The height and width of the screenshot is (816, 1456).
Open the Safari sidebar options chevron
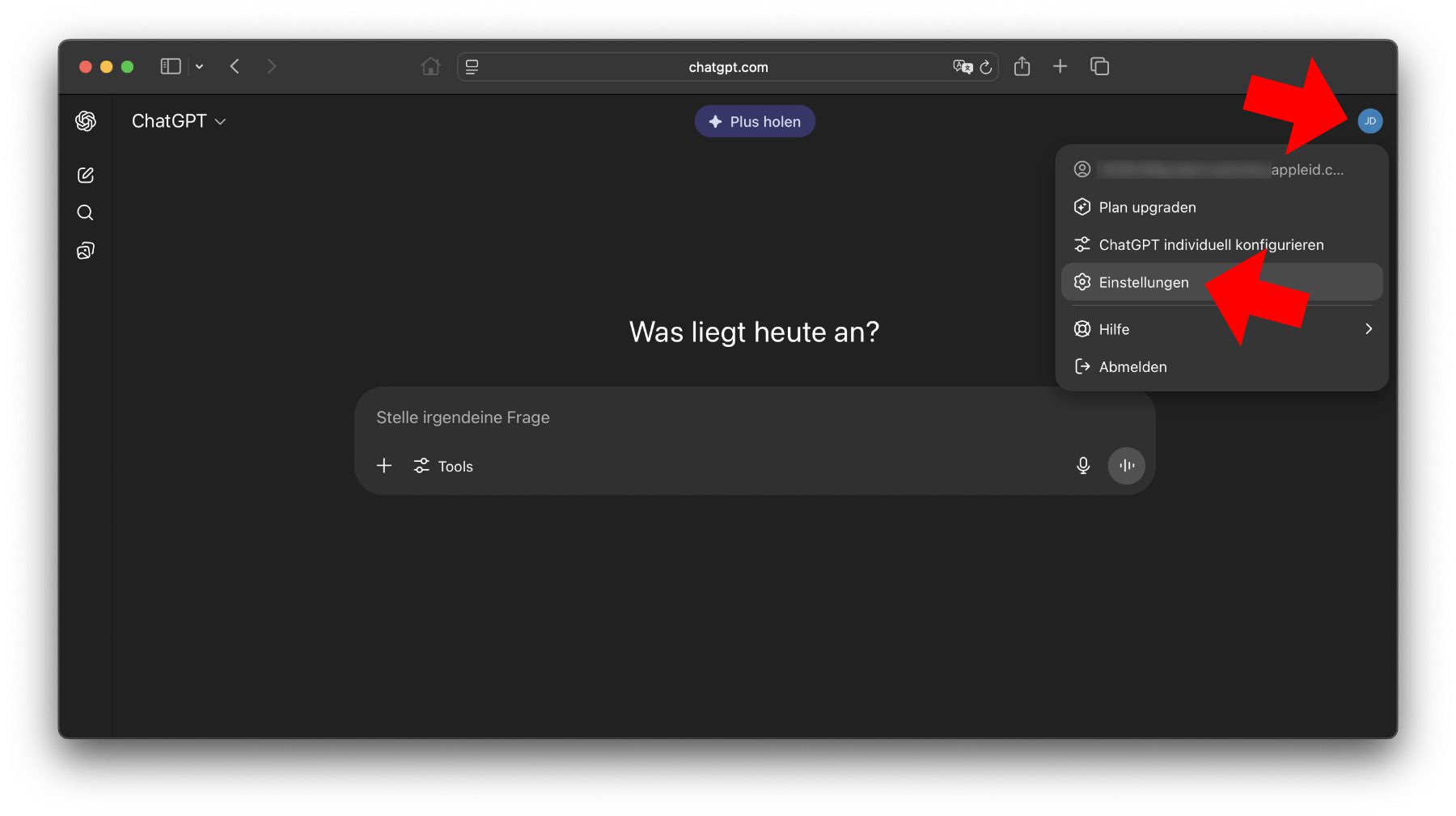pyautogui.click(x=199, y=66)
